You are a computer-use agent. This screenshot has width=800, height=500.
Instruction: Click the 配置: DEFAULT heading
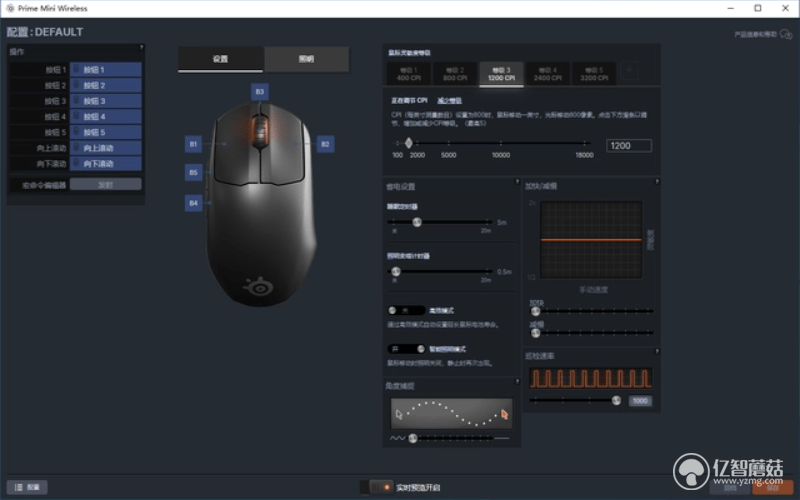tap(45, 32)
